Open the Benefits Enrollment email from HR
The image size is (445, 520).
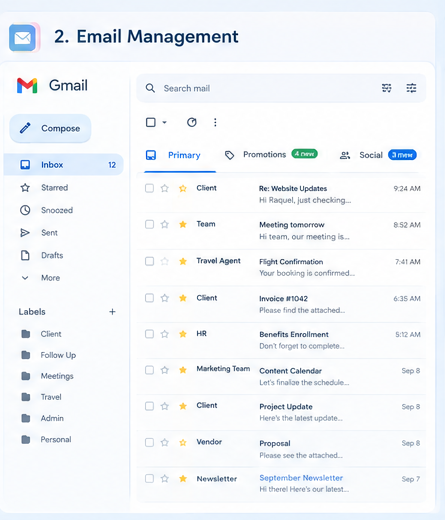tap(282, 340)
